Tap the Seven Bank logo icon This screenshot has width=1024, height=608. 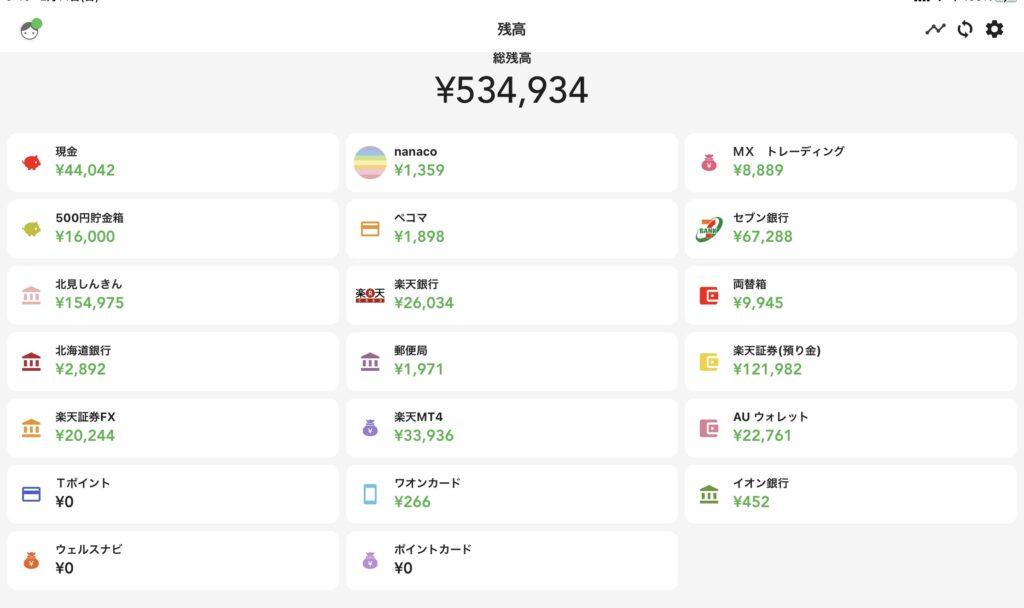(x=709, y=229)
